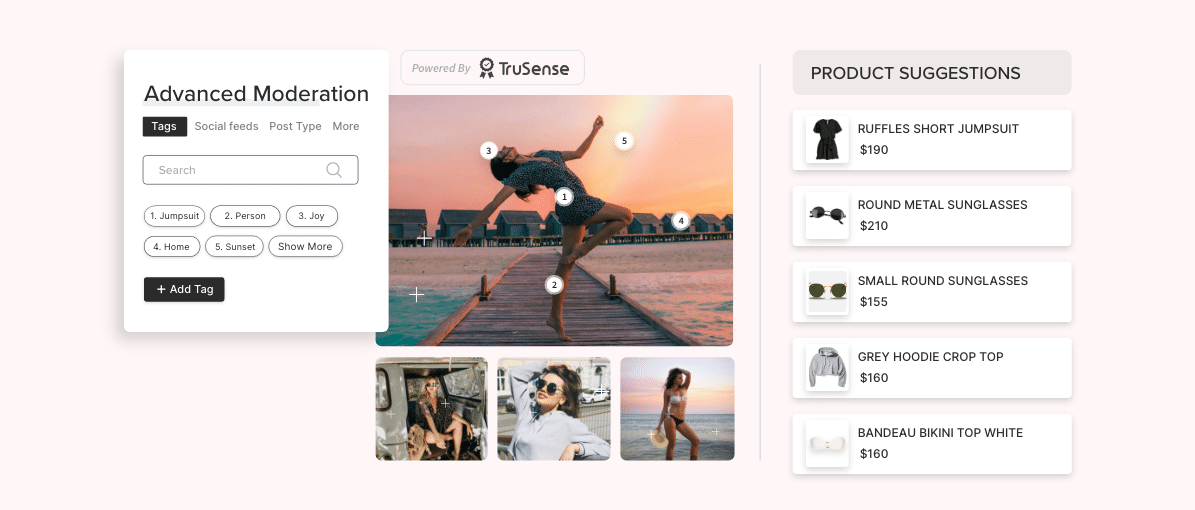The width and height of the screenshot is (1195, 510).
Task: Expand the tag list with Show More
Action: (305, 246)
